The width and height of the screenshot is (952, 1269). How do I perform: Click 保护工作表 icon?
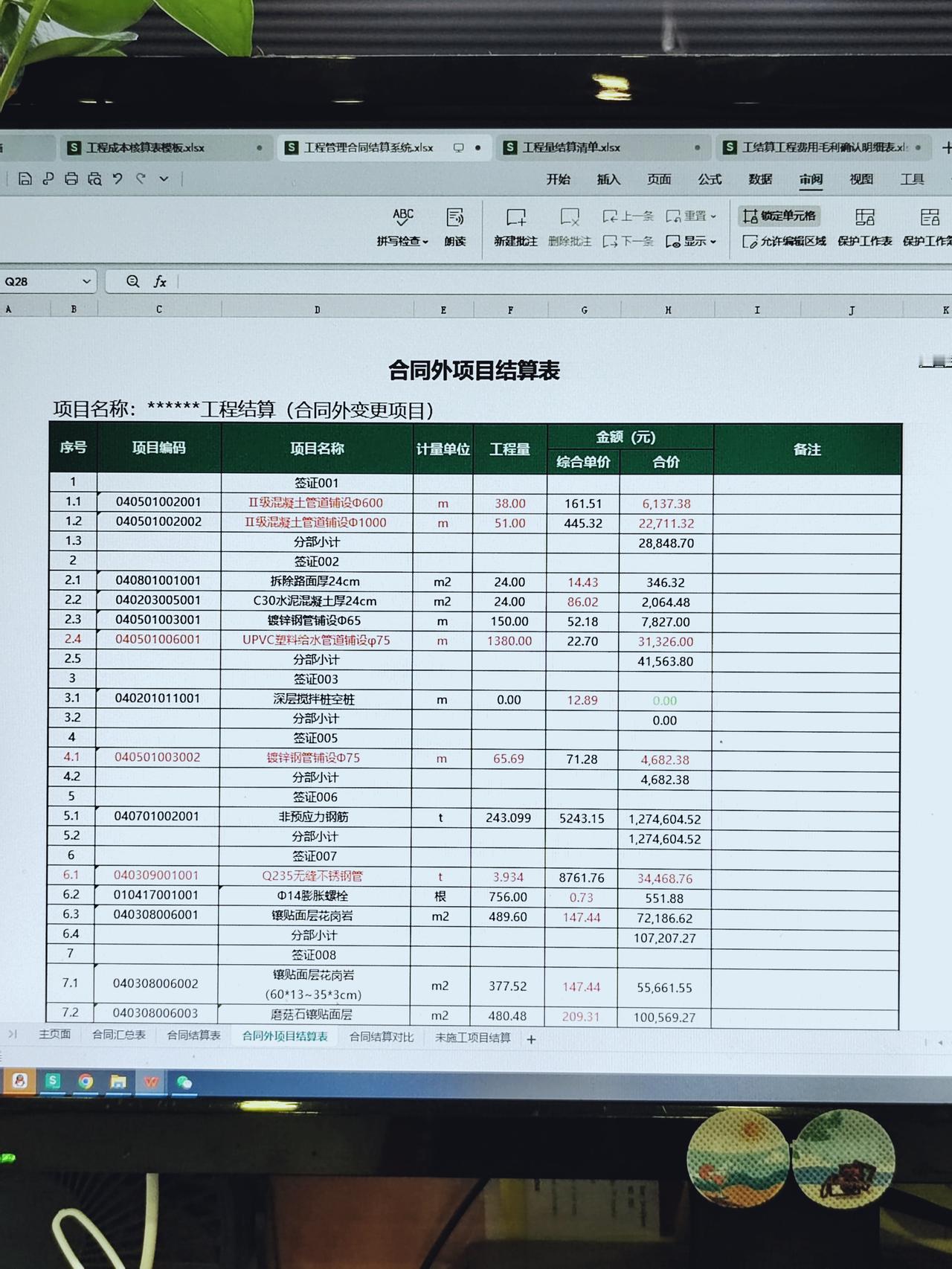pos(864,227)
